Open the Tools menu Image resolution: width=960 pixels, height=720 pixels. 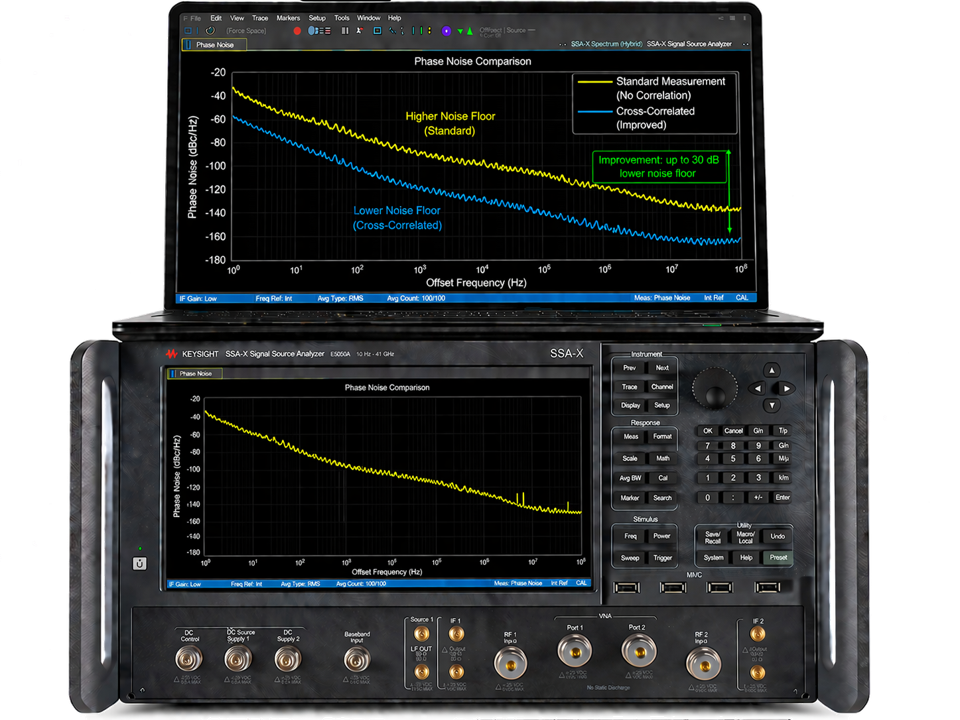pyautogui.click(x=342, y=18)
